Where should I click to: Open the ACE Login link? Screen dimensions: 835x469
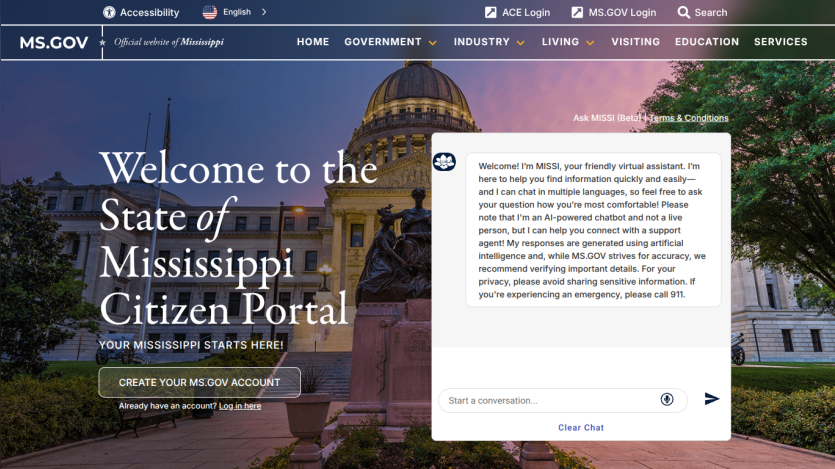[x=526, y=12]
